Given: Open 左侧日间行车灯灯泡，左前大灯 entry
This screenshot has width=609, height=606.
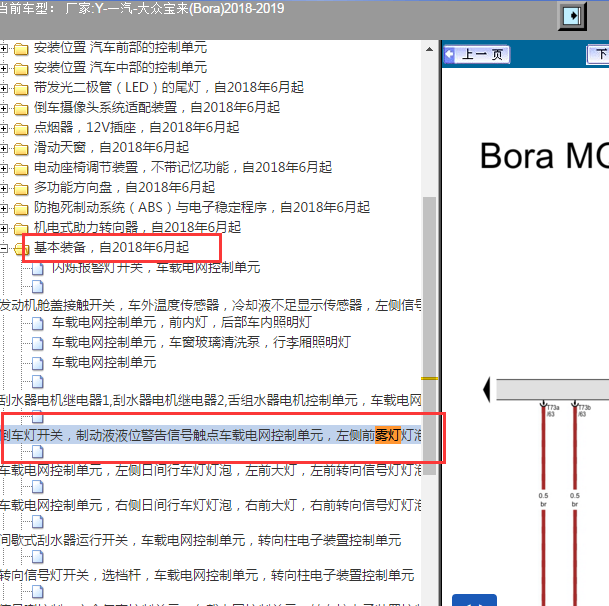Looking at the screenshot, I should pyautogui.click(x=211, y=470).
